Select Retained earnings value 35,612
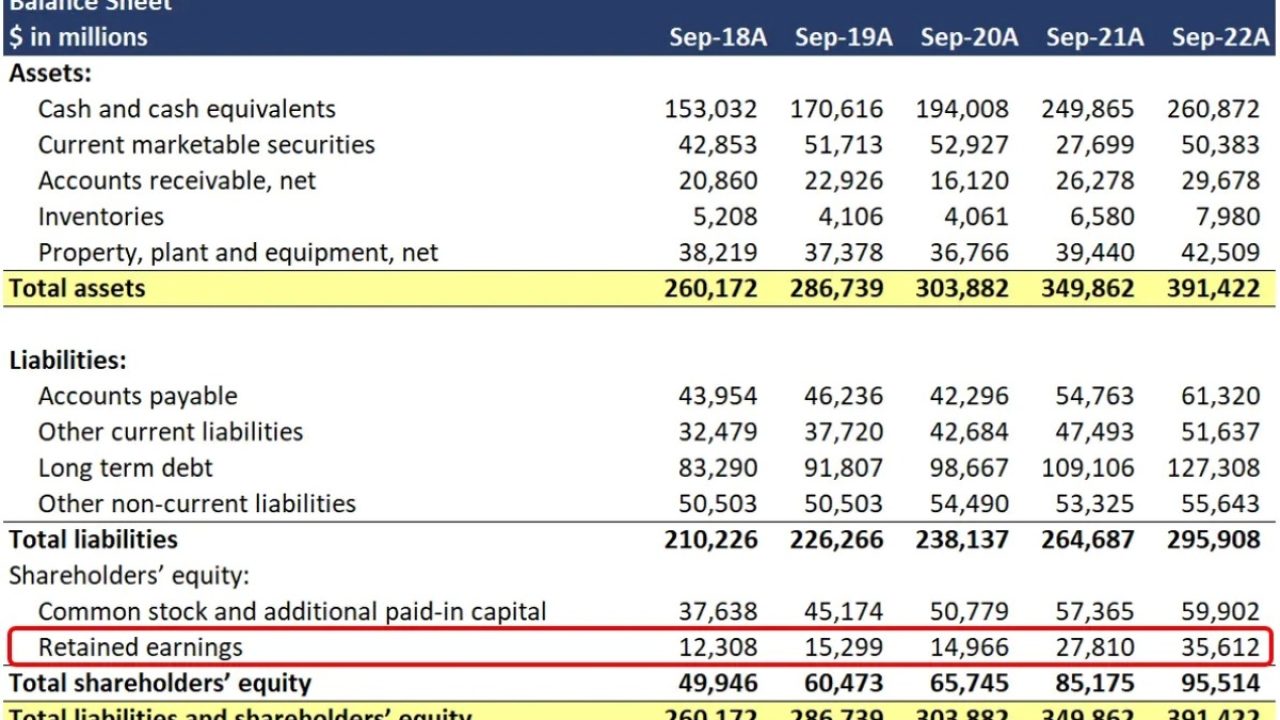 [1220, 647]
